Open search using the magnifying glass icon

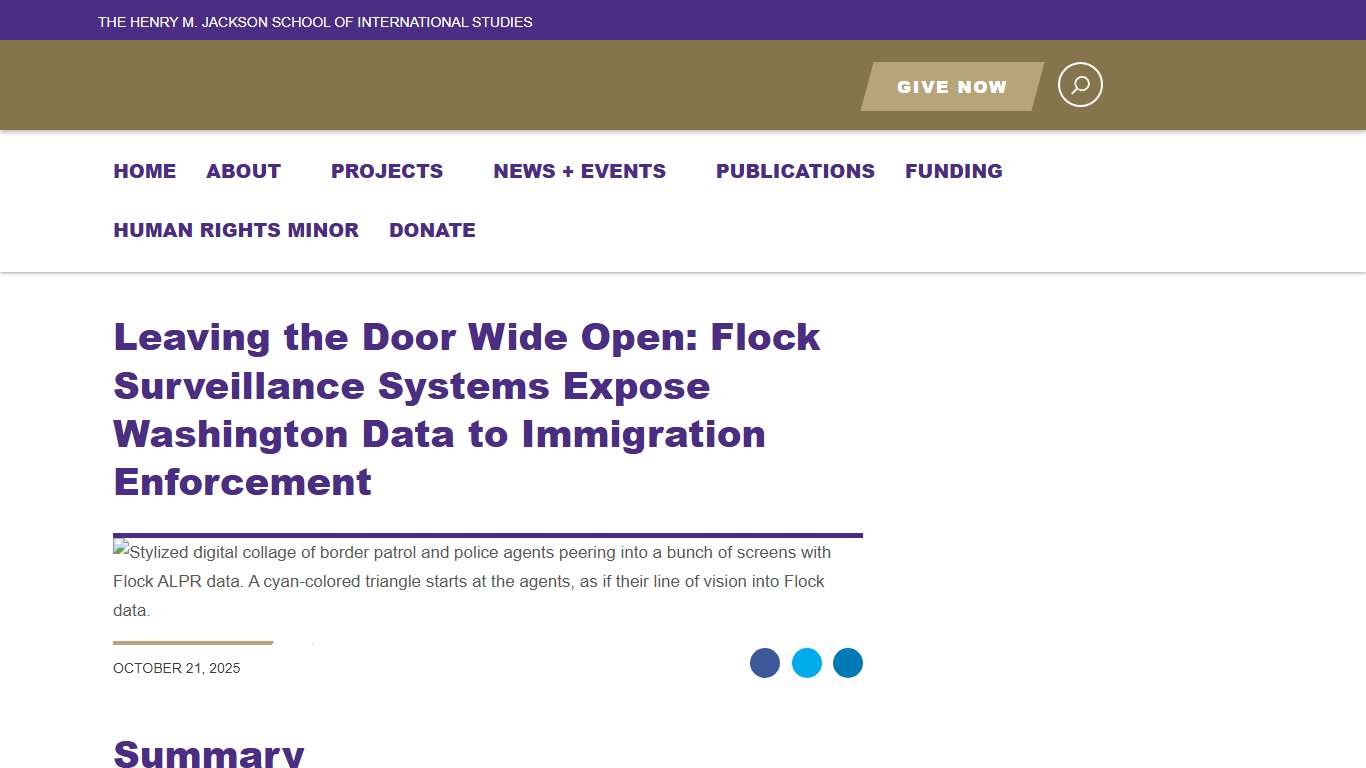point(1080,85)
